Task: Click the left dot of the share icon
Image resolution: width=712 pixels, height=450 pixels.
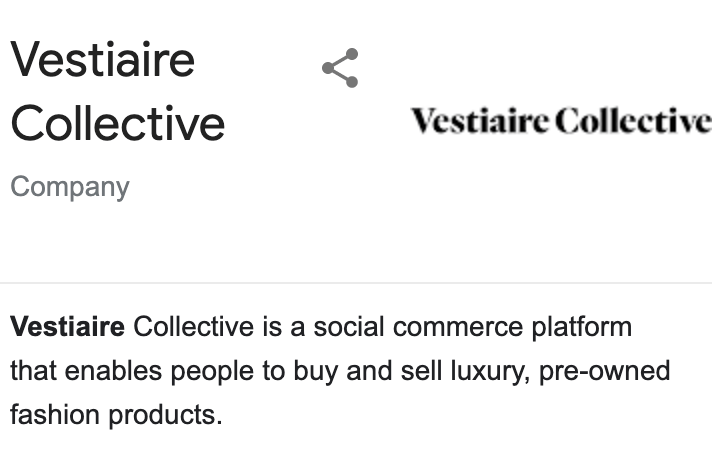Action: pyautogui.click(x=328, y=68)
